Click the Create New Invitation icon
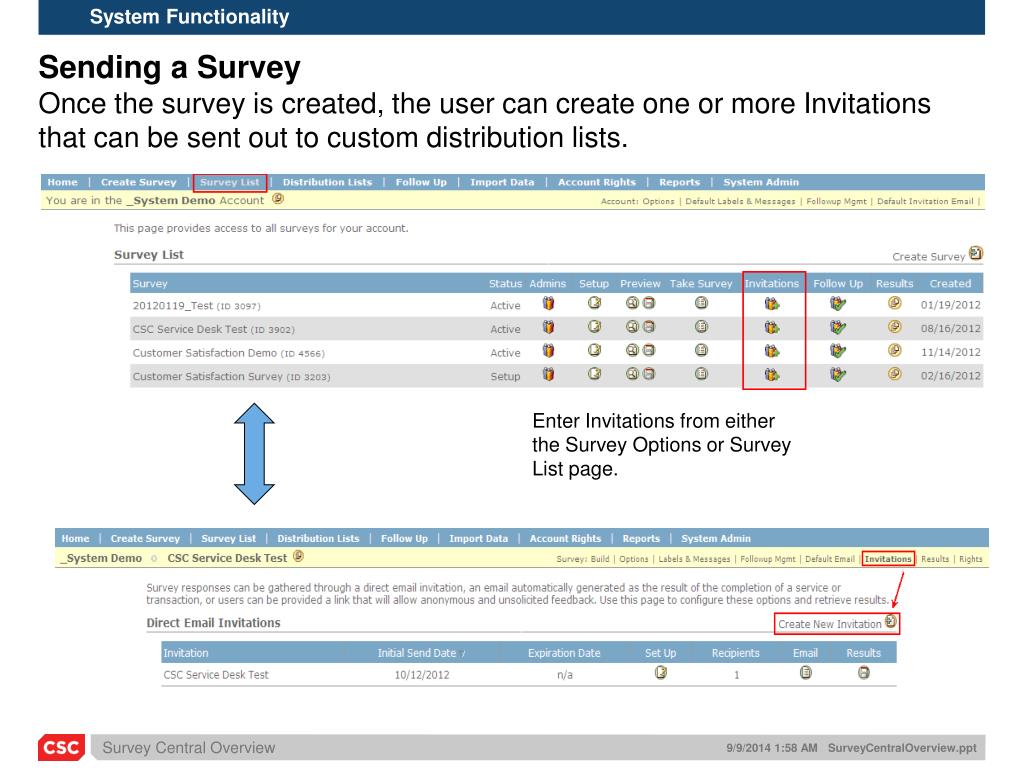 (x=891, y=621)
